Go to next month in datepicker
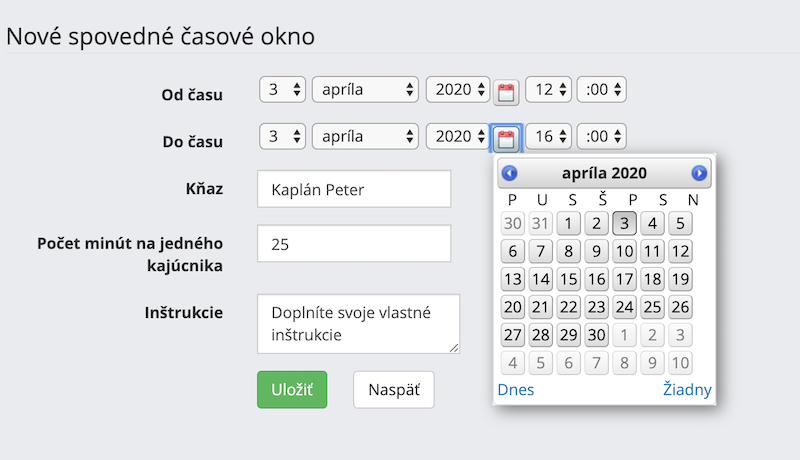 click(x=699, y=173)
